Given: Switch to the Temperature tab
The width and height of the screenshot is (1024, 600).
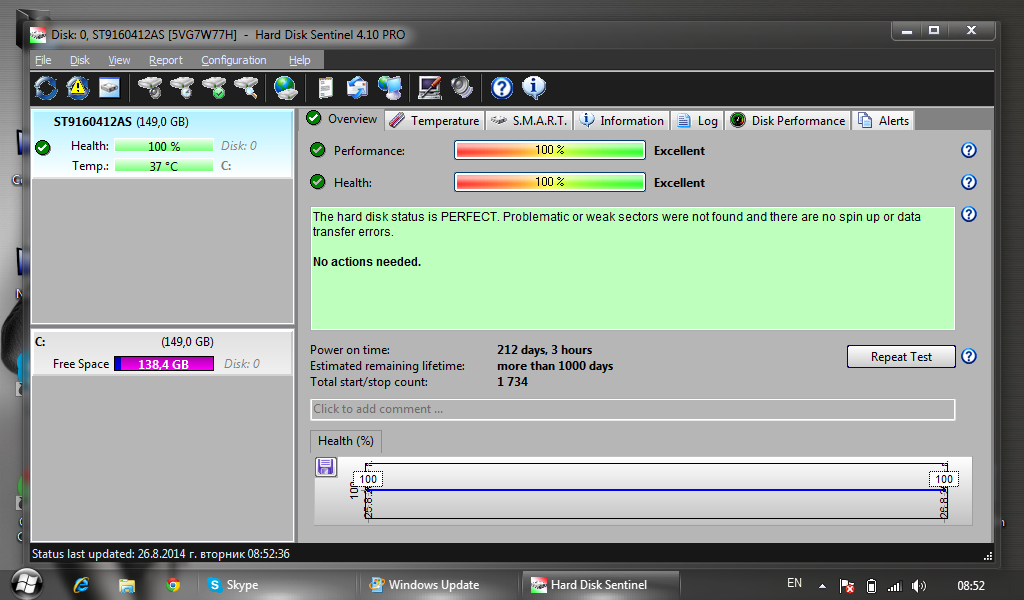Looking at the screenshot, I should coord(435,121).
